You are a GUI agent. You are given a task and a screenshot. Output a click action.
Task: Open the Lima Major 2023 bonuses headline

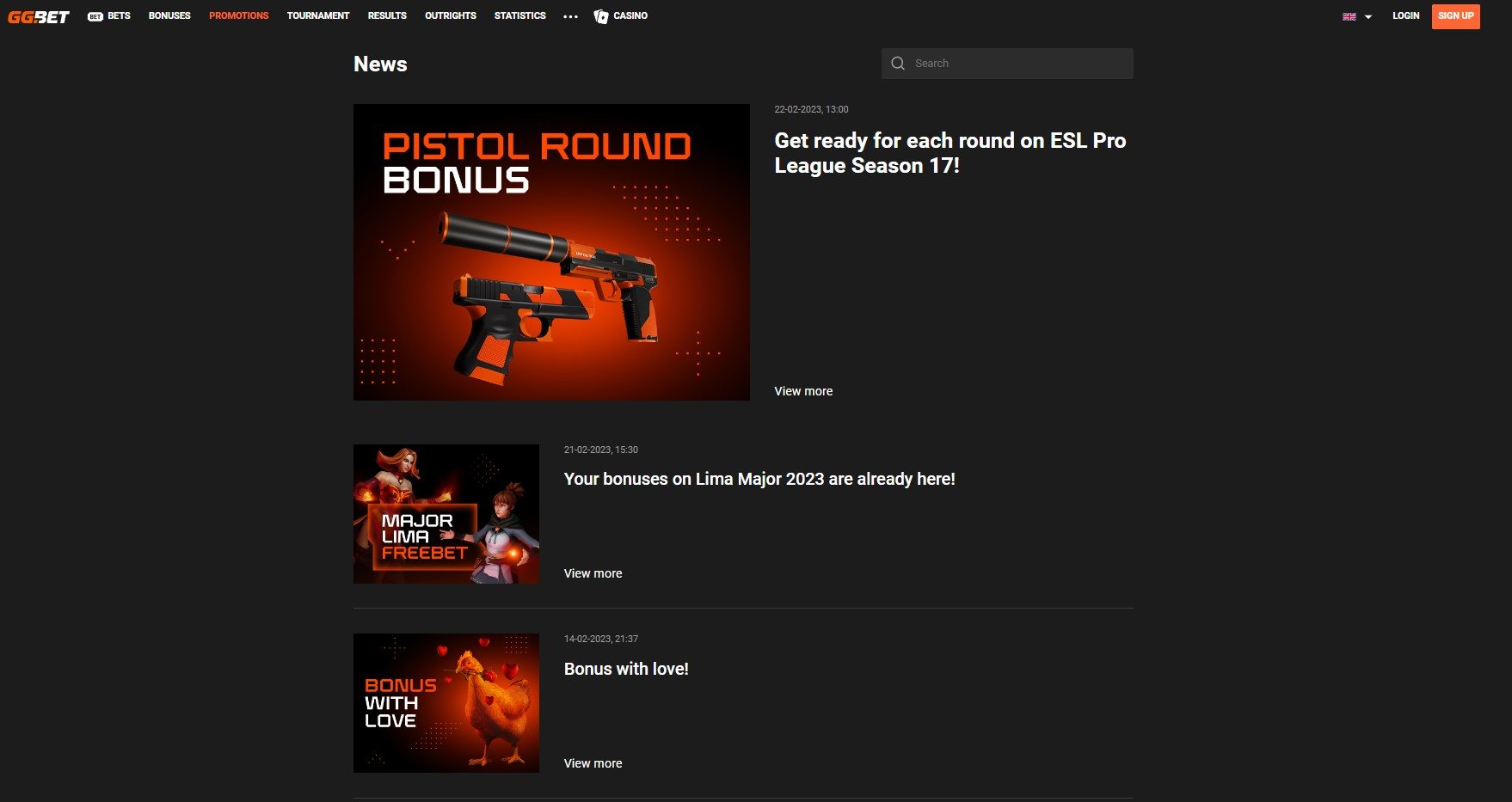tap(759, 479)
